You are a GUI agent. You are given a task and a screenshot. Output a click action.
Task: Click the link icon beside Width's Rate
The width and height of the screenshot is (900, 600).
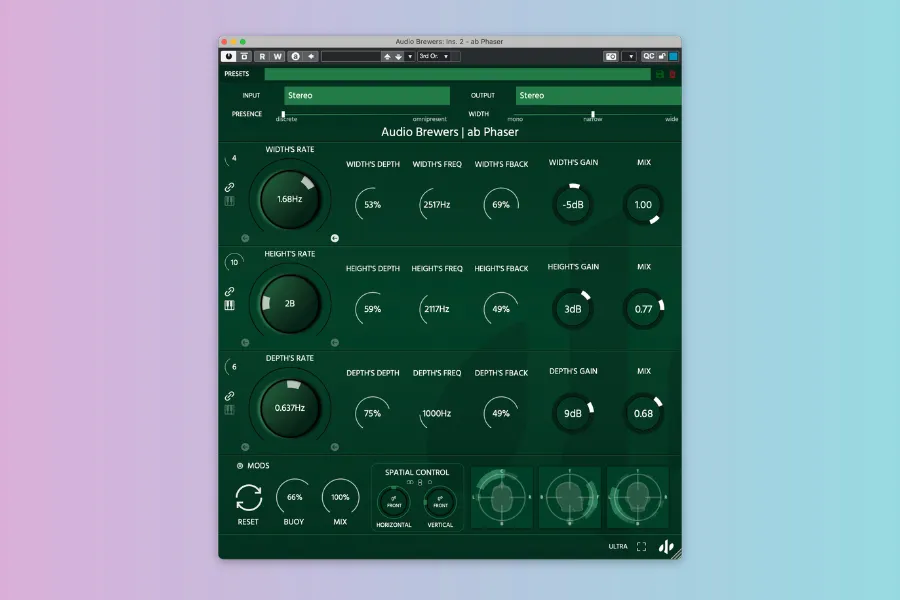coord(229,187)
